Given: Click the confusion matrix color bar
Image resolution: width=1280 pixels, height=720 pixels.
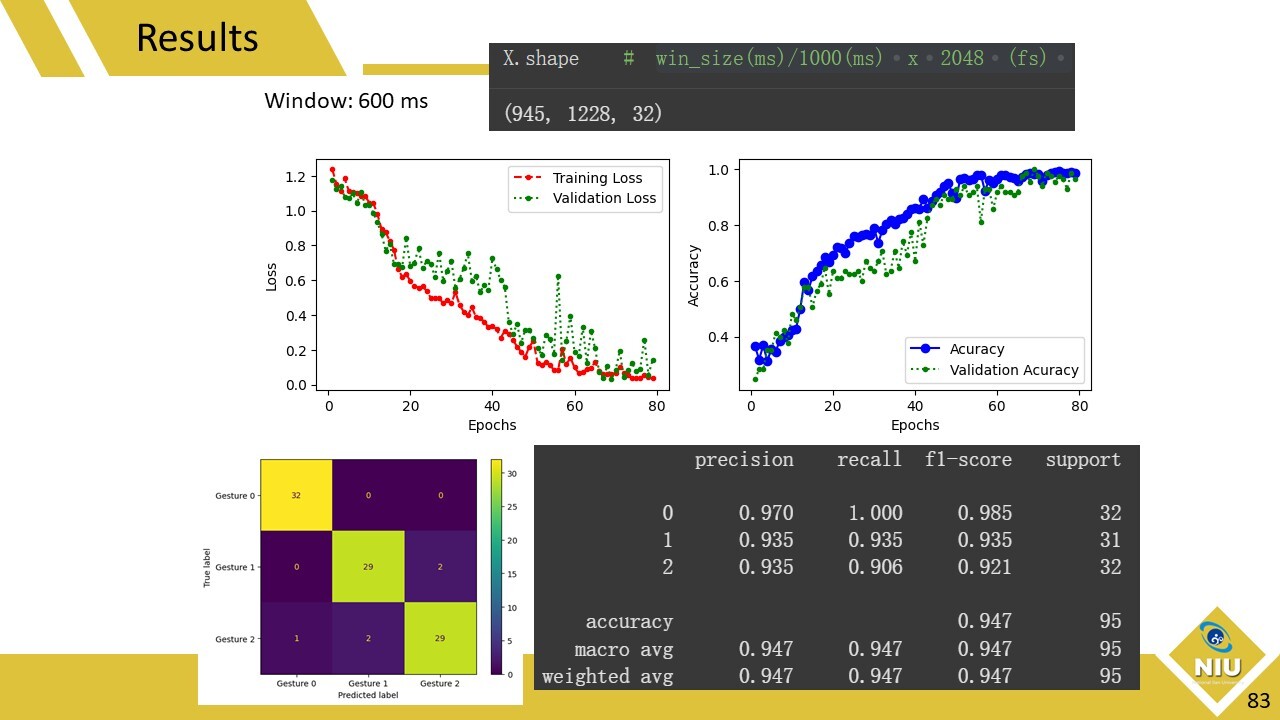Looking at the screenshot, I should click(496, 567).
